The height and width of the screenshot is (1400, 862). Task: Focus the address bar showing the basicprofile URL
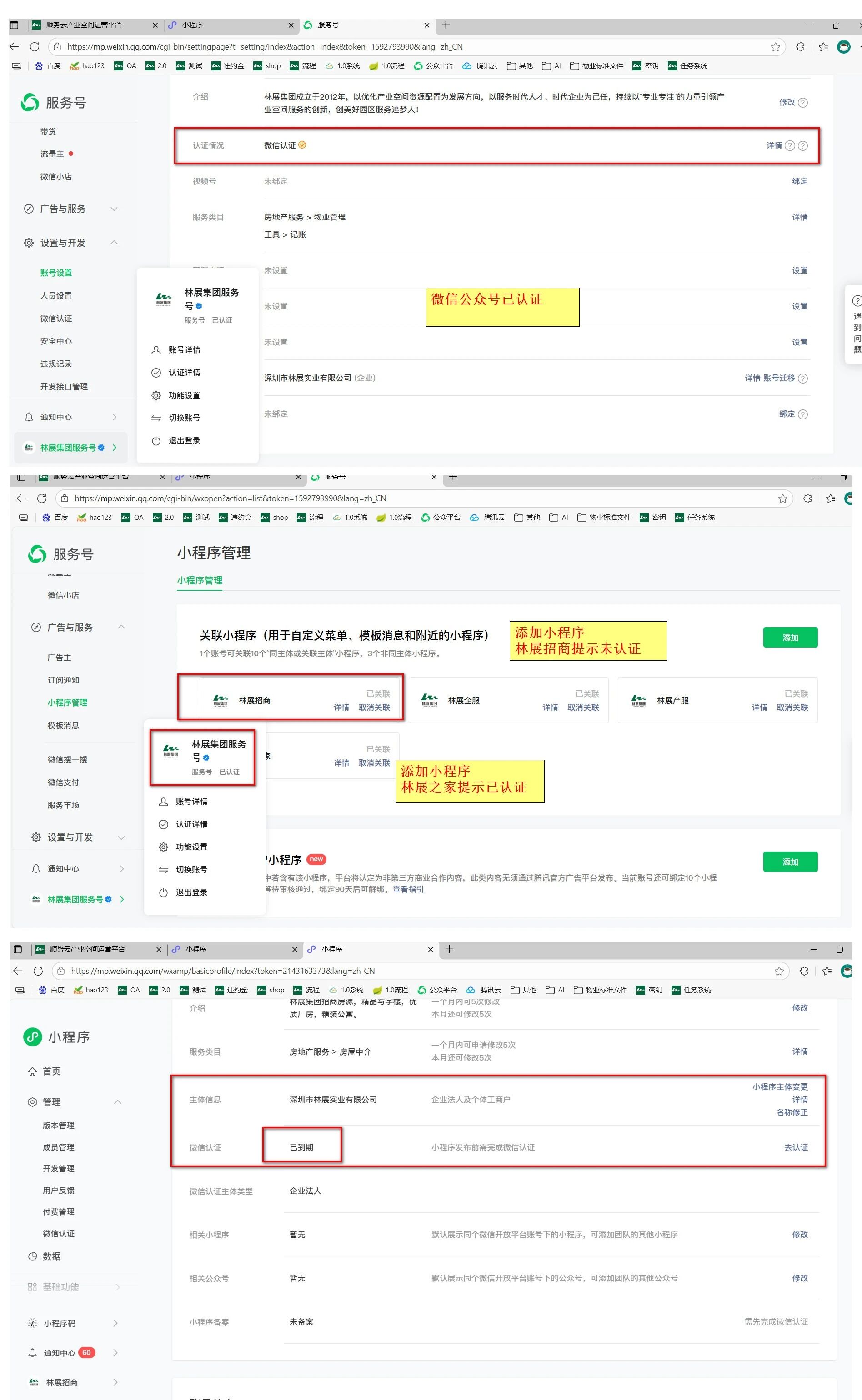[x=420, y=971]
